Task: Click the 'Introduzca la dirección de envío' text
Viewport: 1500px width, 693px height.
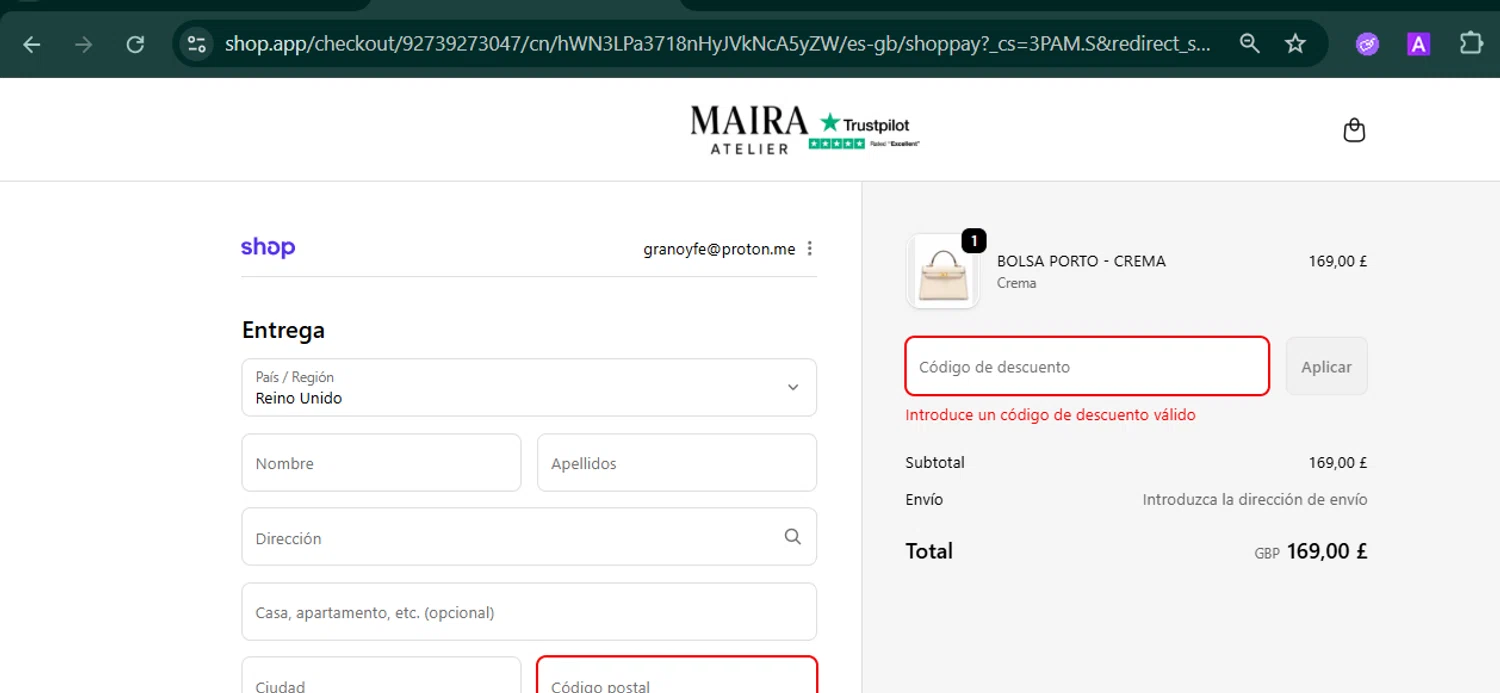Action: (x=1255, y=499)
